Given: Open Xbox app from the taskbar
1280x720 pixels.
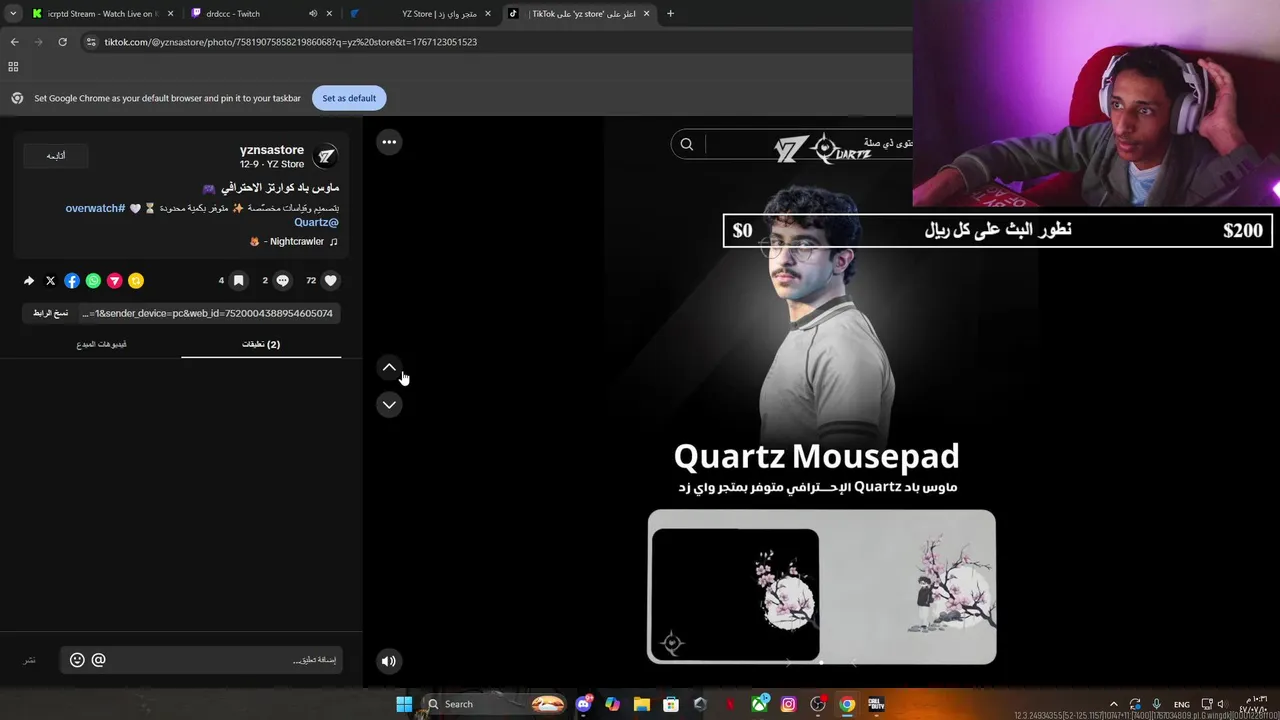Looking at the screenshot, I should [760, 704].
